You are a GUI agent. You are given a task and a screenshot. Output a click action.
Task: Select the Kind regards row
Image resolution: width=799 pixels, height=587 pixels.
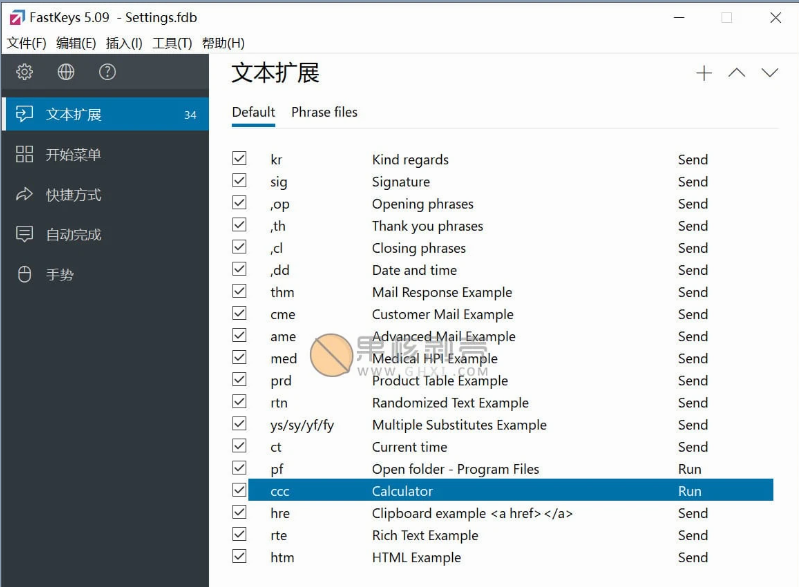[511, 159]
